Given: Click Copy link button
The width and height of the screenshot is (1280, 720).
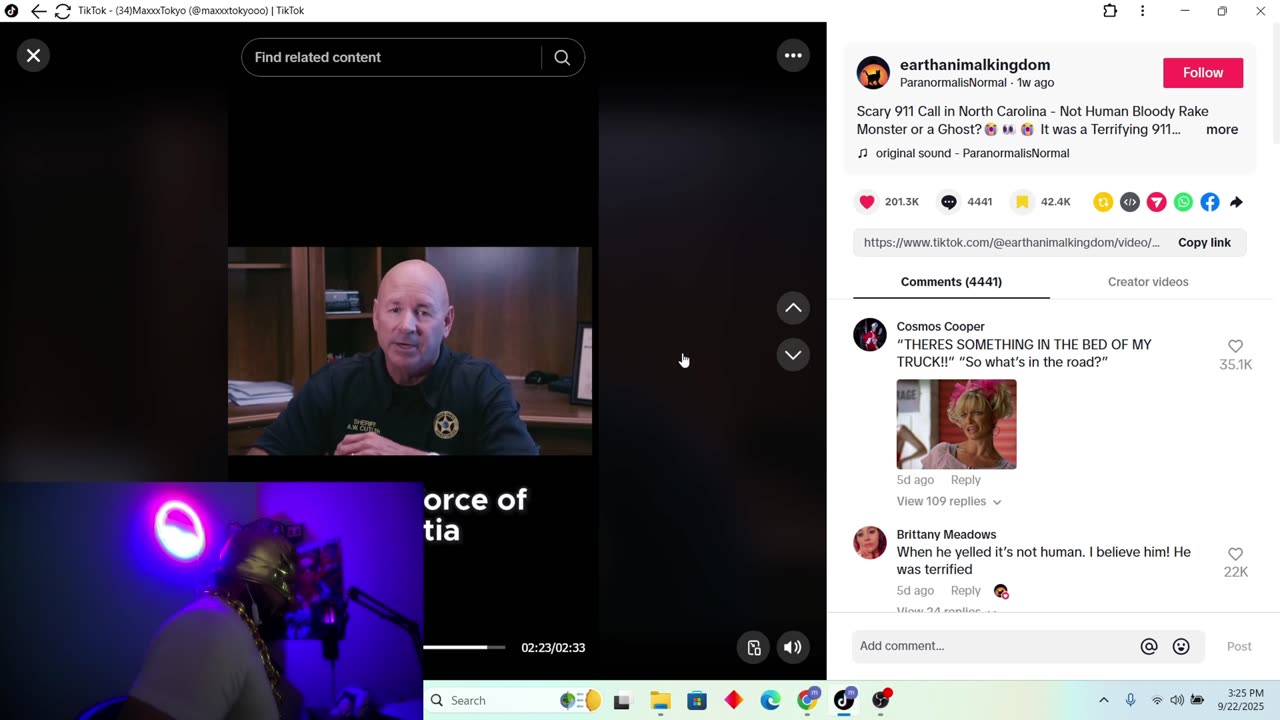Looking at the screenshot, I should 1204,243.
